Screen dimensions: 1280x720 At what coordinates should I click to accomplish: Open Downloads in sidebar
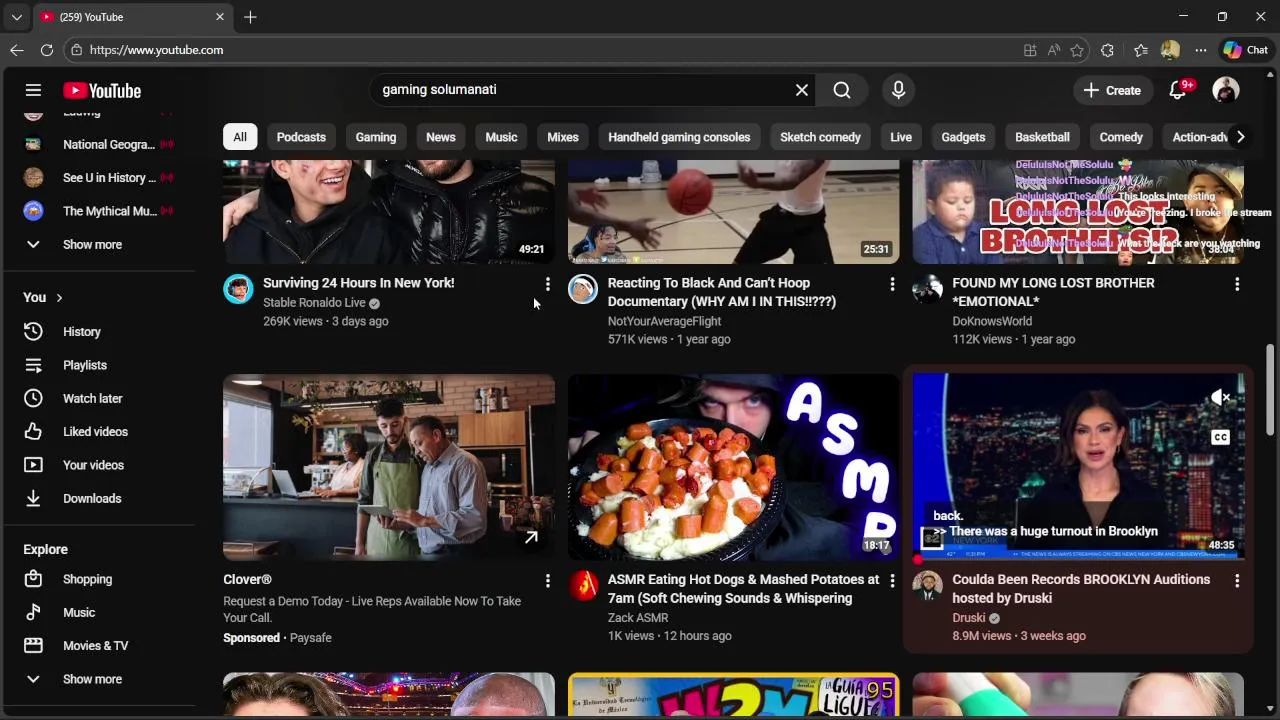100,498
